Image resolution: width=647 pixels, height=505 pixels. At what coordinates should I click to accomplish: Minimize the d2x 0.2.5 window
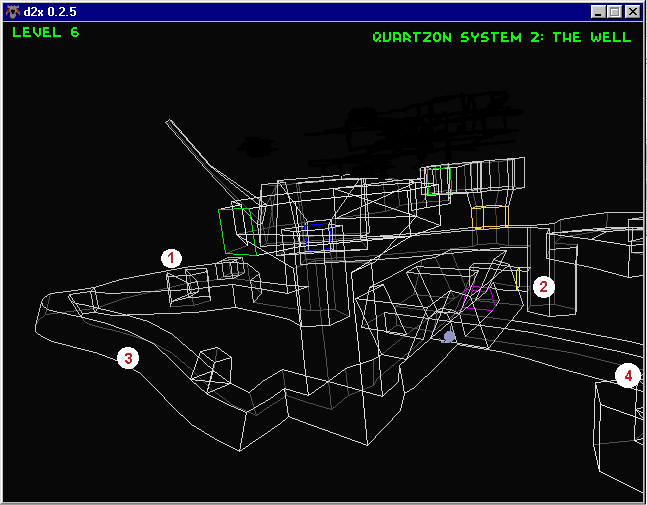tap(598, 12)
